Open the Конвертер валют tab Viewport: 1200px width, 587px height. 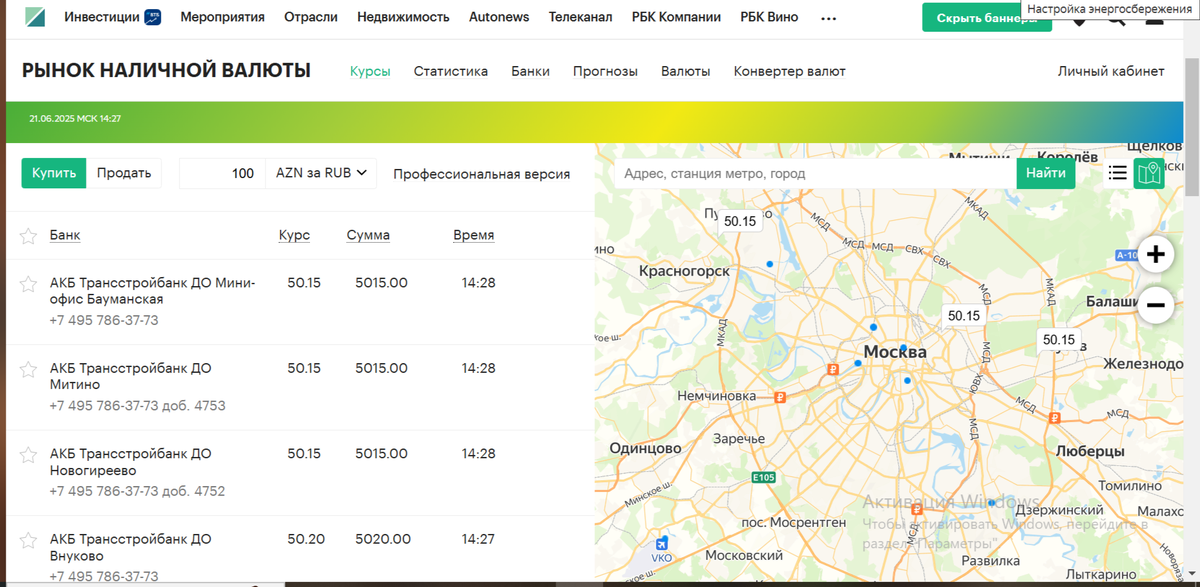point(790,71)
